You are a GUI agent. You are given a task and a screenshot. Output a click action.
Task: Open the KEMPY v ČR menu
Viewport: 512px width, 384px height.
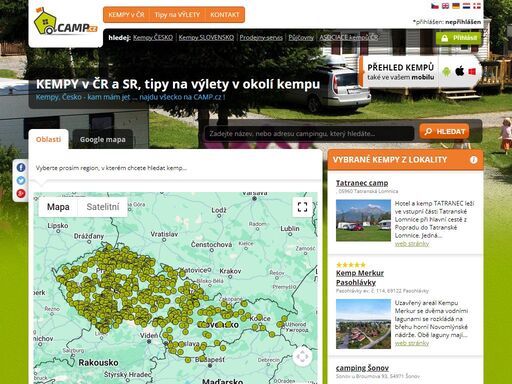click(x=126, y=15)
